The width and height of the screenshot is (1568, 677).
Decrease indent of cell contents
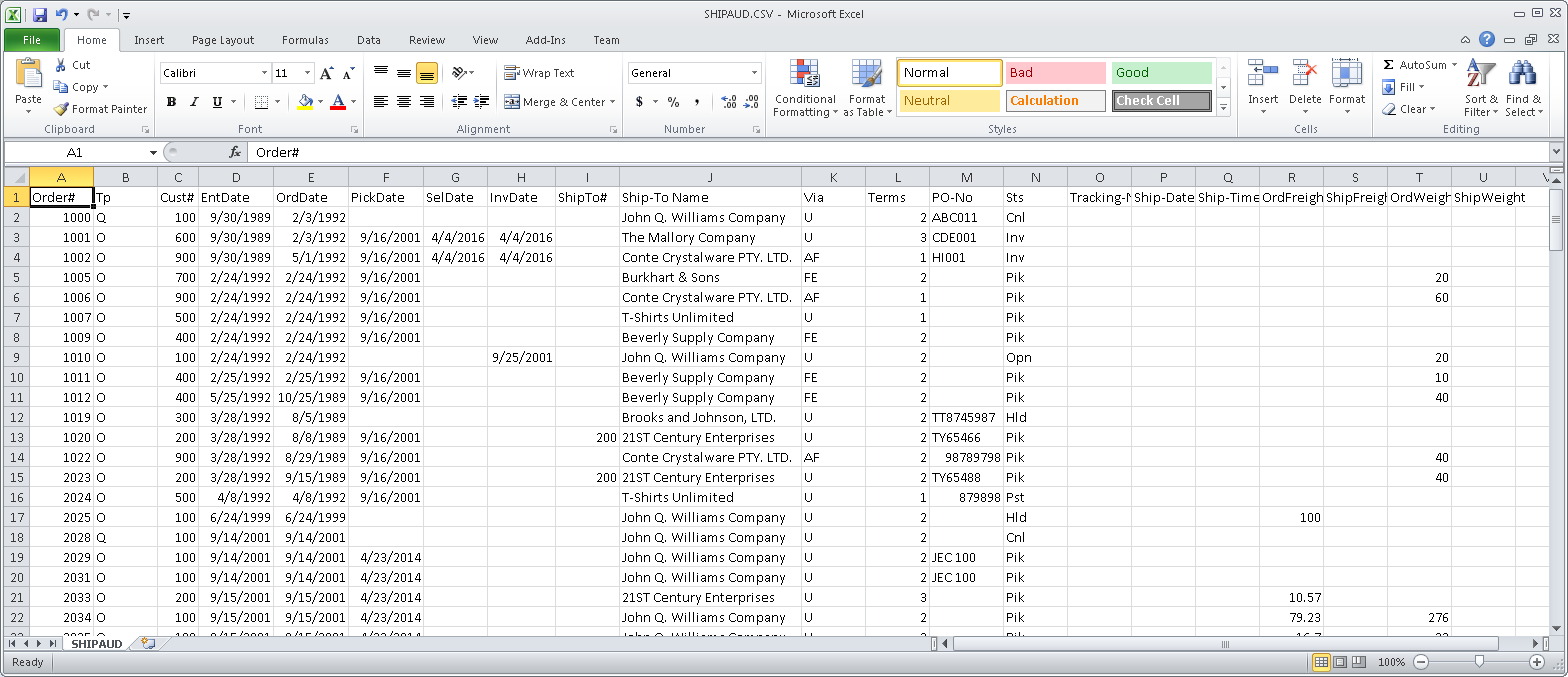click(x=459, y=102)
